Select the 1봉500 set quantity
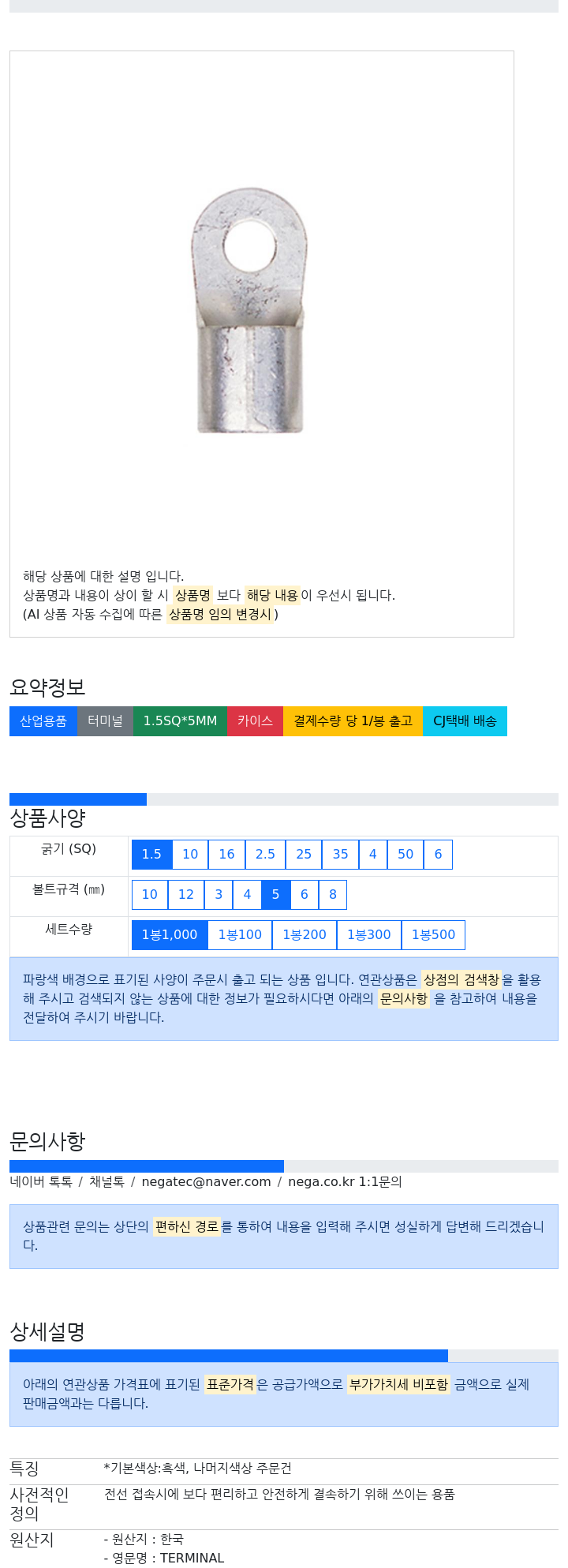 (x=433, y=935)
